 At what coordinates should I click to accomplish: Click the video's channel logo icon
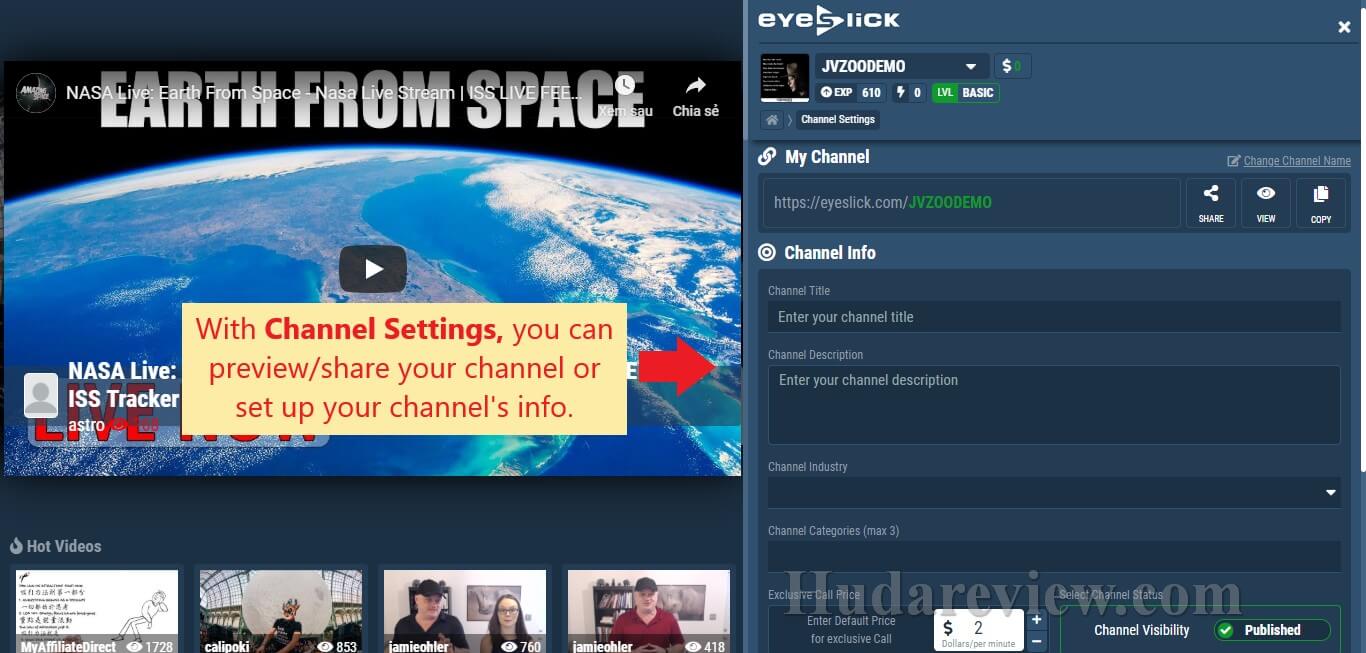(x=37, y=93)
